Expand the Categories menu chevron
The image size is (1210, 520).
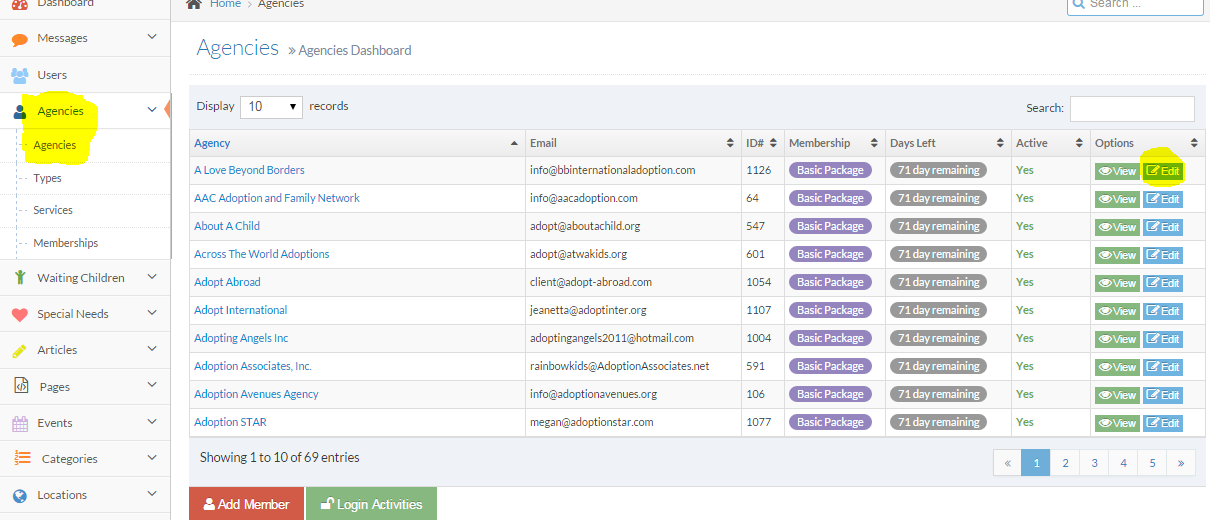(152, 458)
